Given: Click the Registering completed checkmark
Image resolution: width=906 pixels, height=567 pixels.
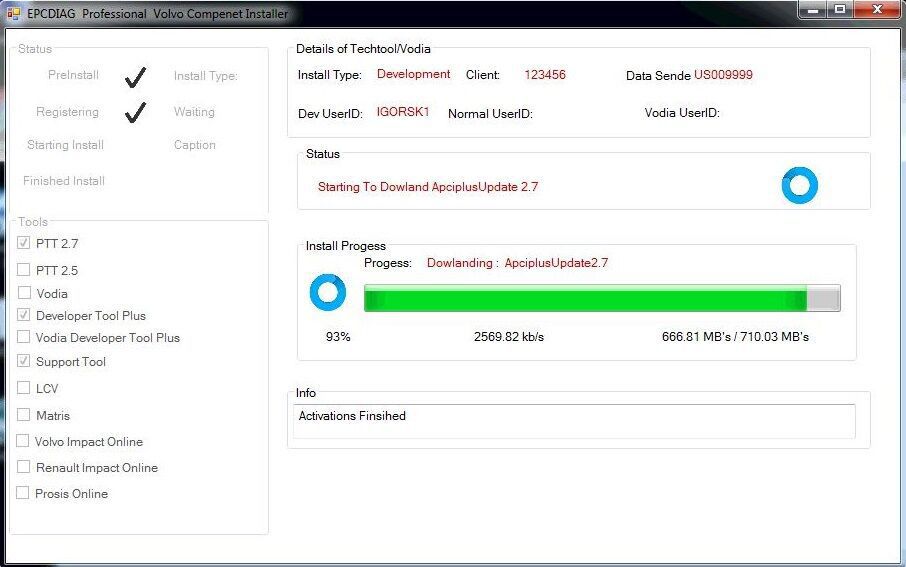Looking at the screenshot, I should [x=136, y=113].
